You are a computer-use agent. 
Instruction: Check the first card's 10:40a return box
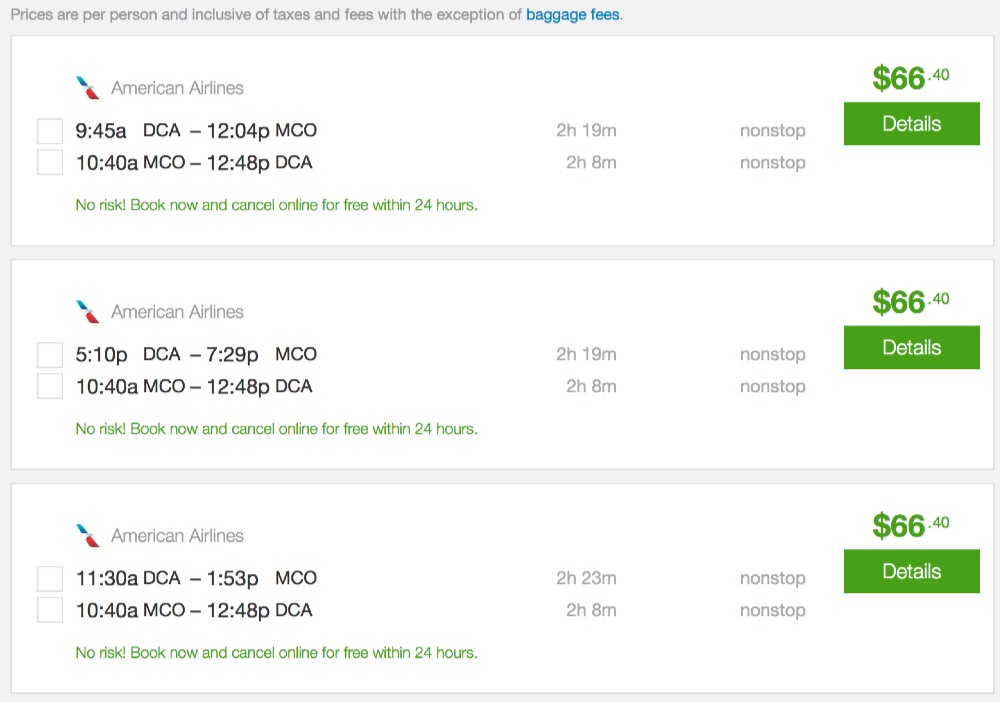[50, 162]
